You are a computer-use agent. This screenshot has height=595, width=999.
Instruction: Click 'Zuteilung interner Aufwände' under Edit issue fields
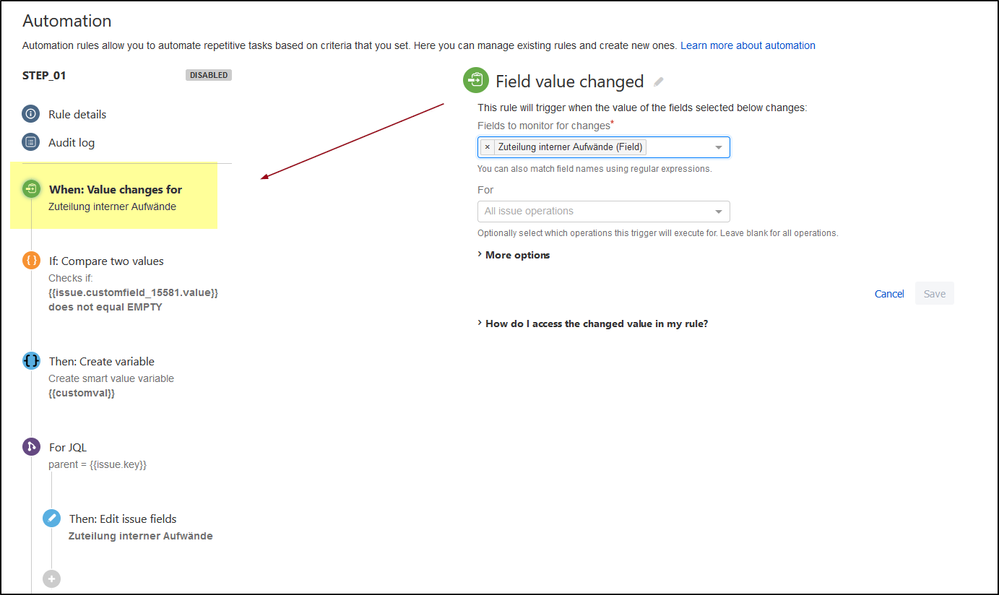141,536
